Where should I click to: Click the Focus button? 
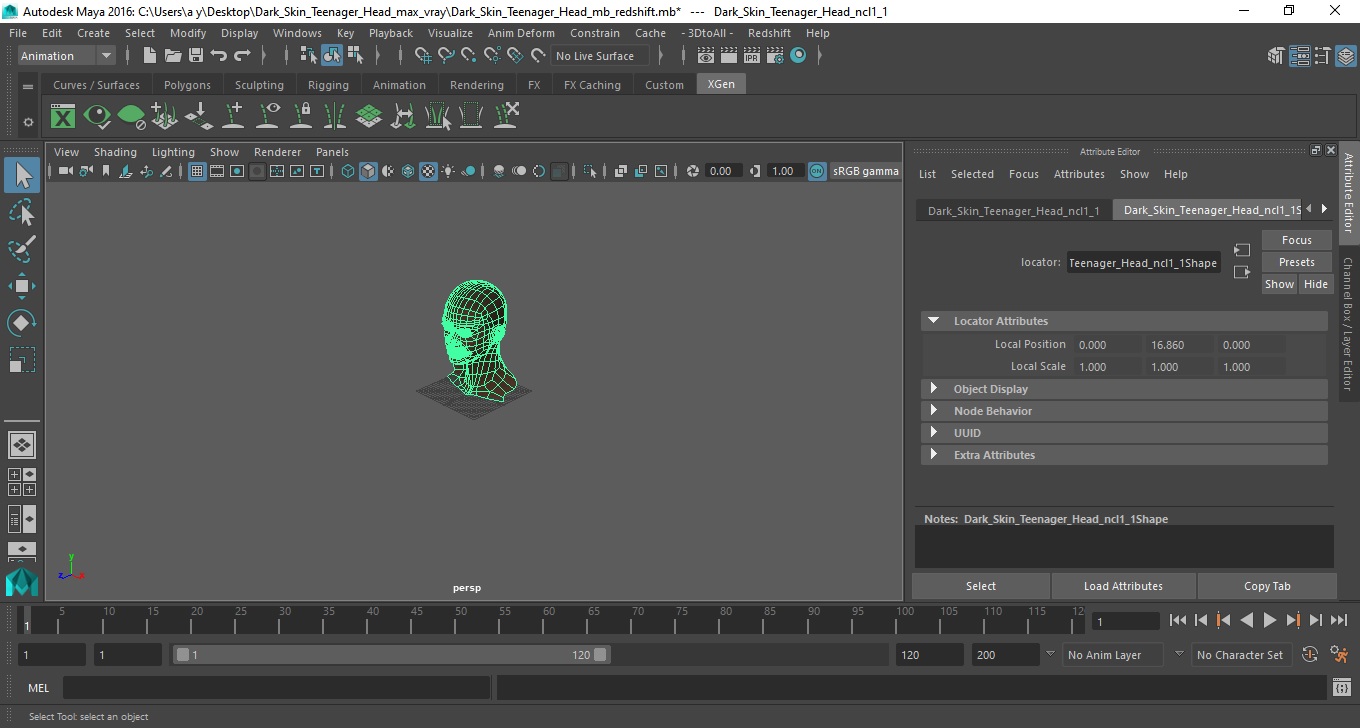pos(1296,240)
